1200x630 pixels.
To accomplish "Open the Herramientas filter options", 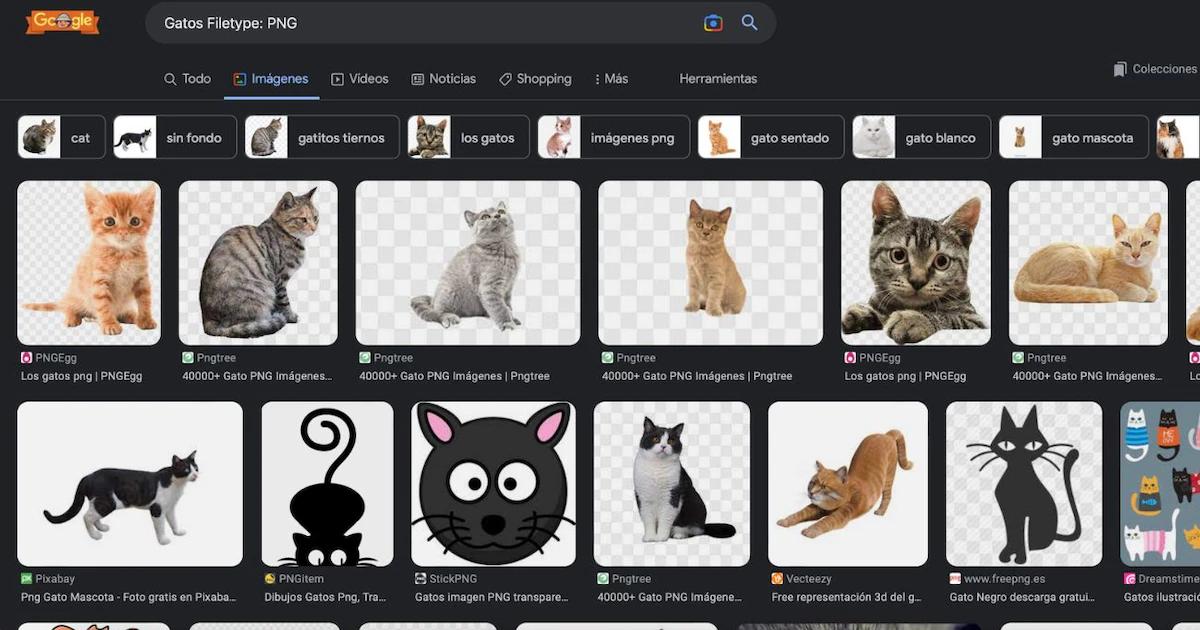I will click(718, 79).
